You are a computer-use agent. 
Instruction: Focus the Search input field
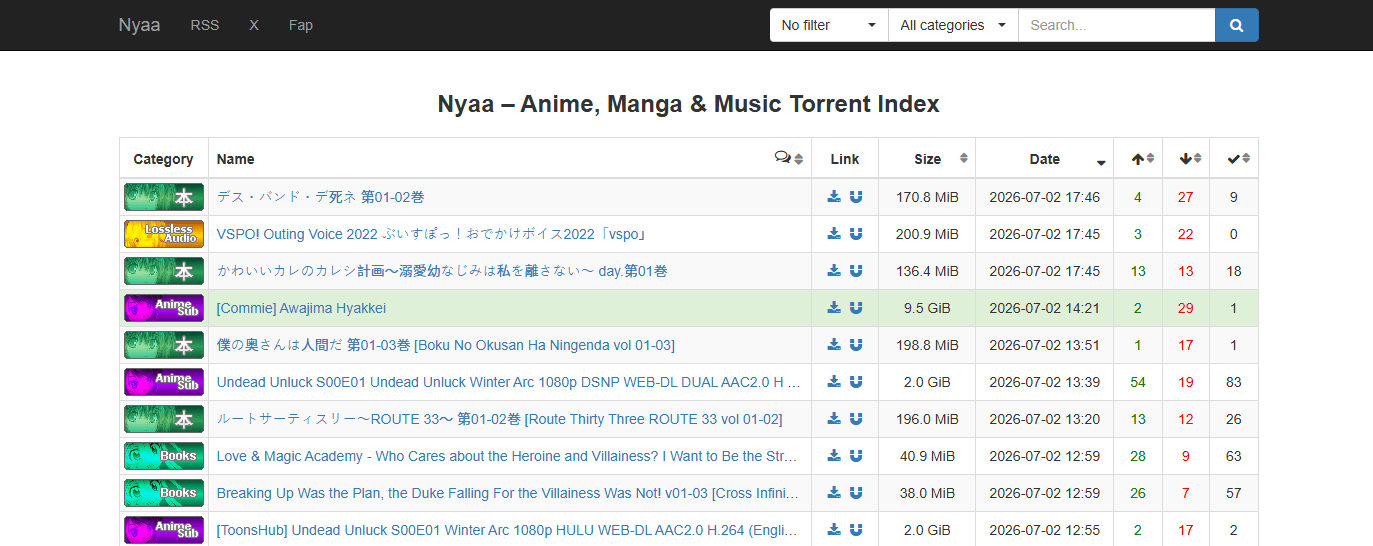1117,25
